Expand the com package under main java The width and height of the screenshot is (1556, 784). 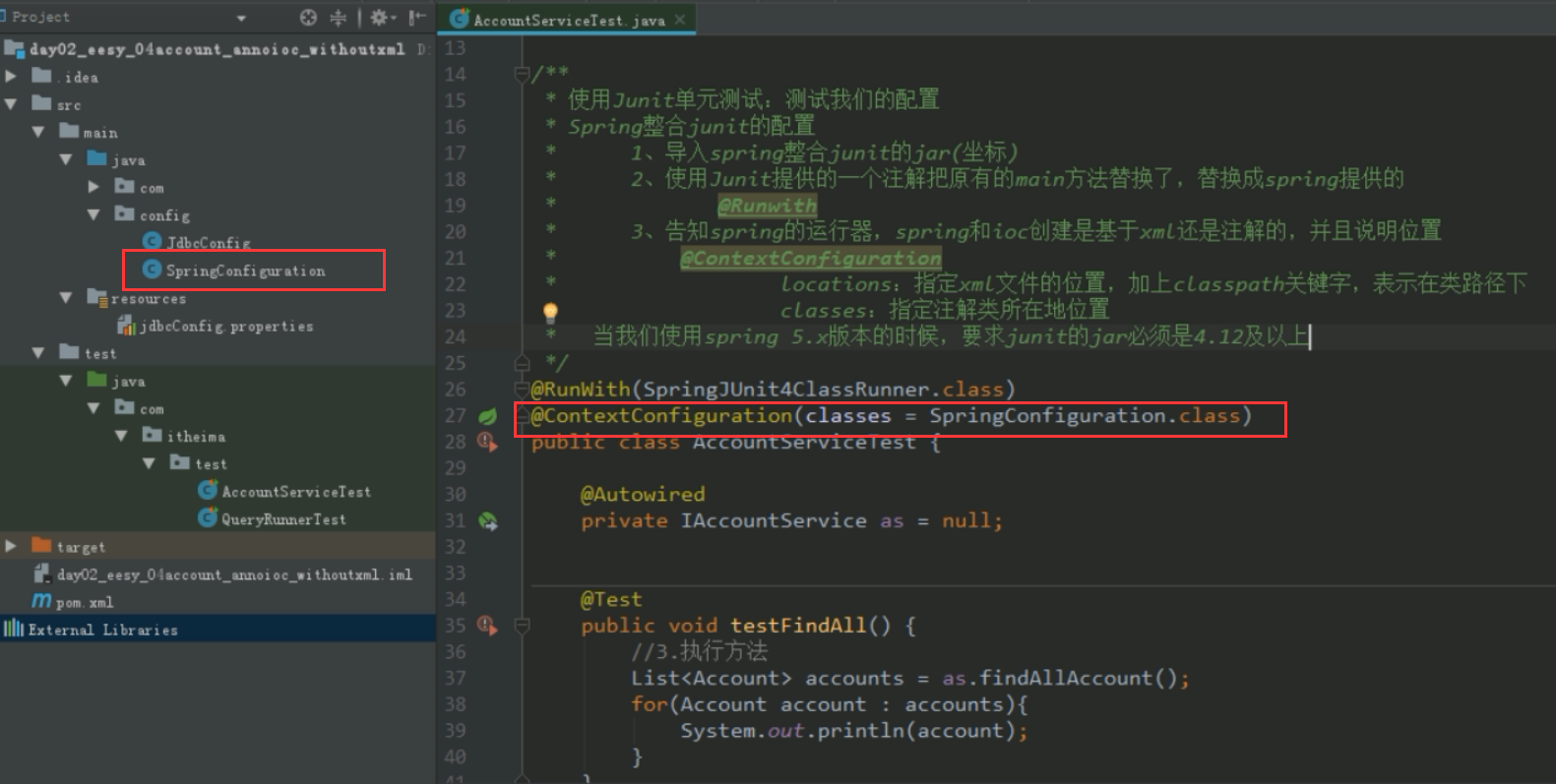(x=93, y=186)
